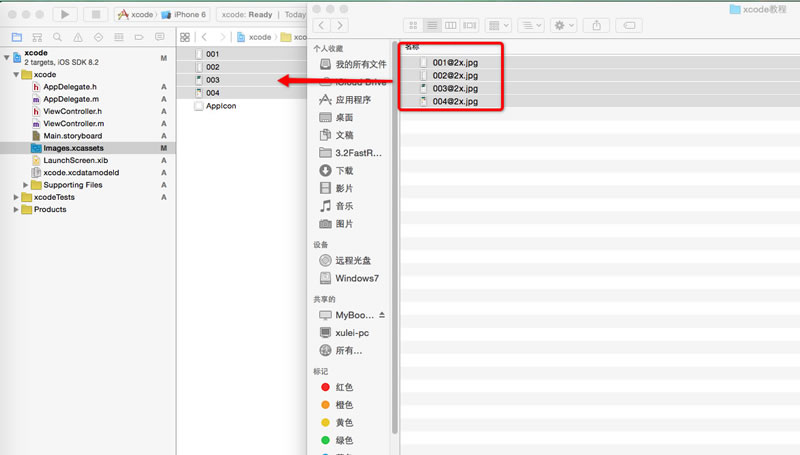This screenshot has height=455, width=800.
Task: Open the Test navigator in Xcode
Action: (x=98, y=37)
